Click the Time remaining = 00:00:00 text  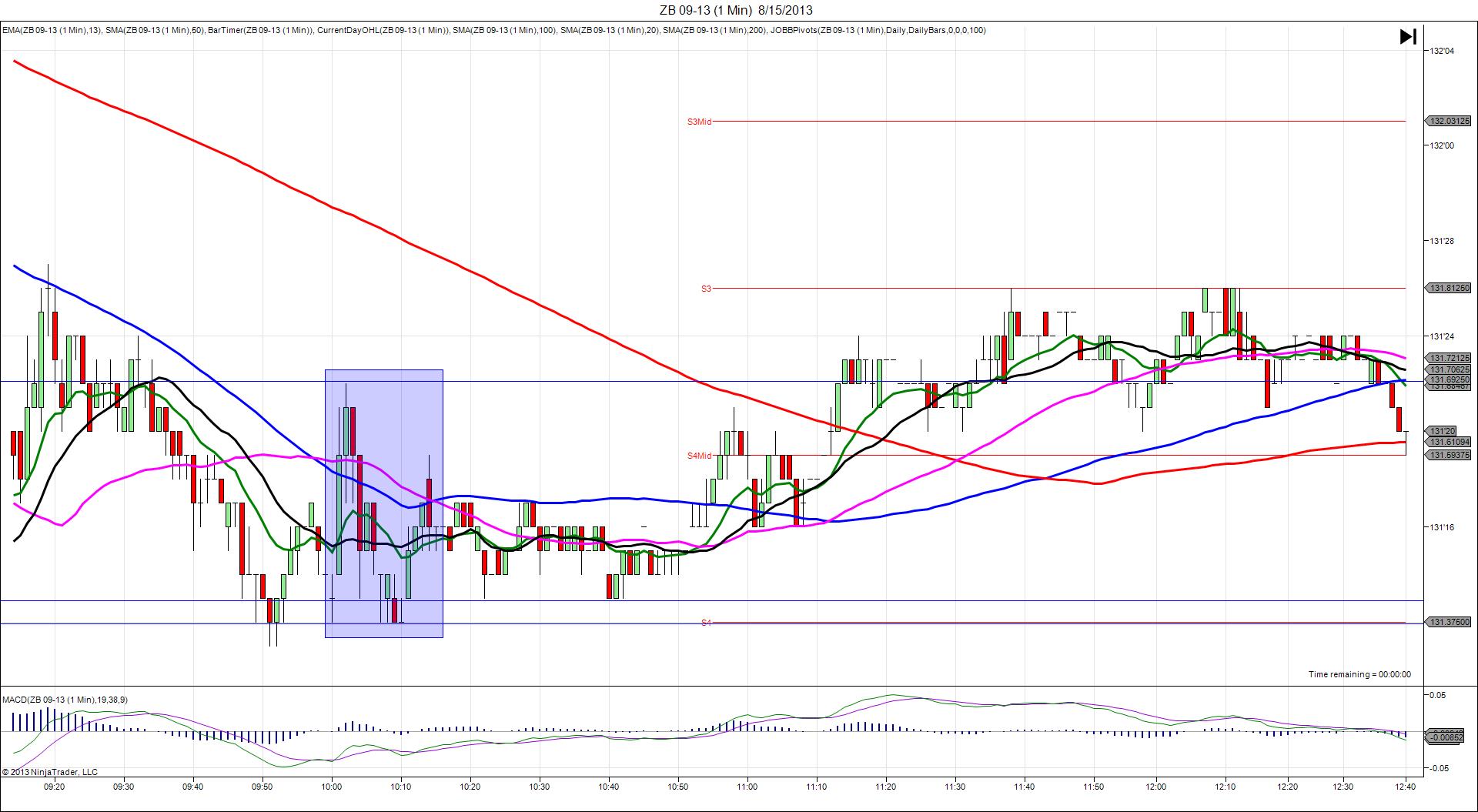(x=1359, y=674)
